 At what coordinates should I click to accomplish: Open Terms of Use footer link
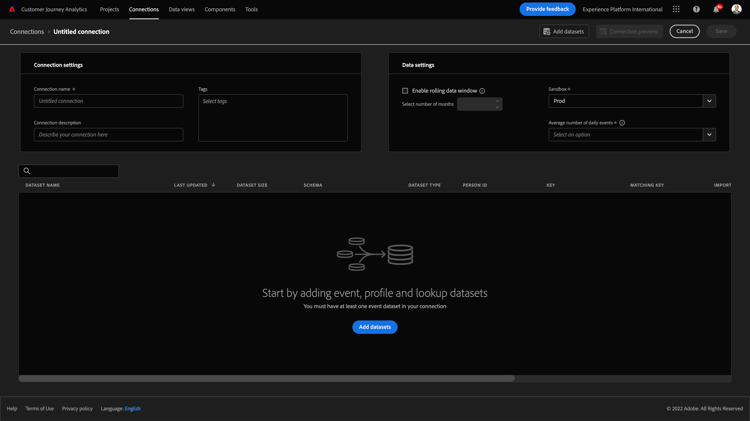[40, 409]
